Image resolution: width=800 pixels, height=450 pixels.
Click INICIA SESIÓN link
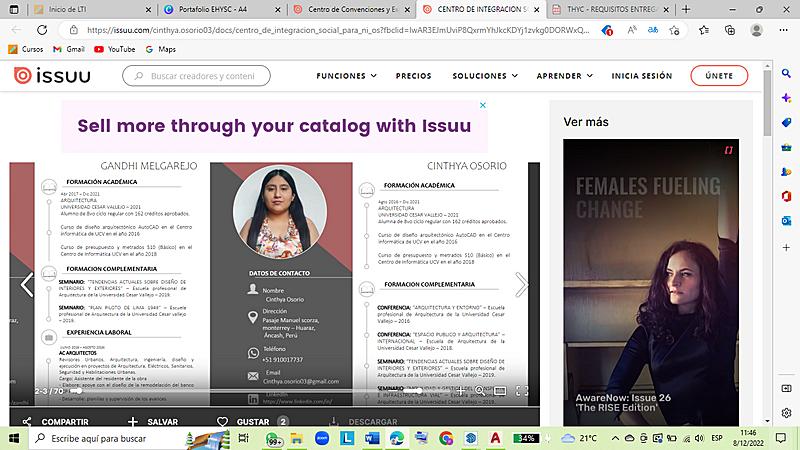click(642, 76)
